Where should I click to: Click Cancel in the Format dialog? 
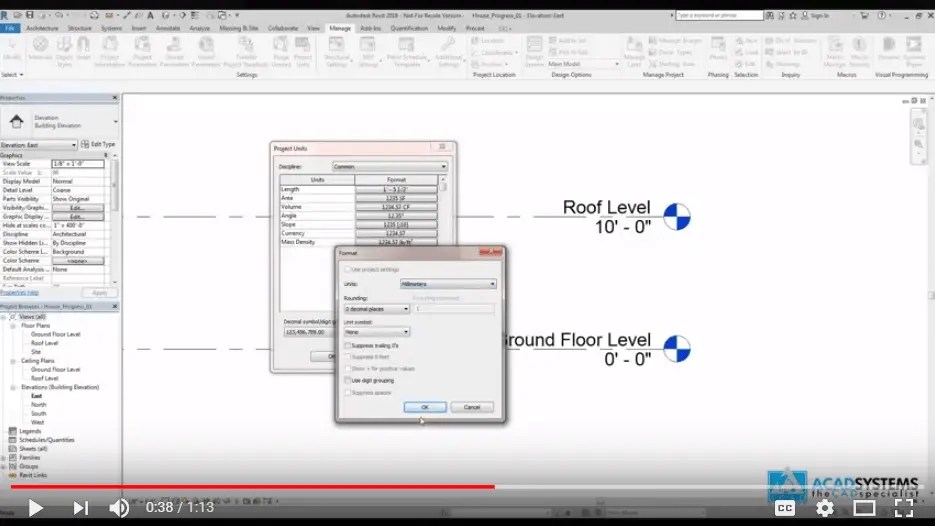[472, 407]
